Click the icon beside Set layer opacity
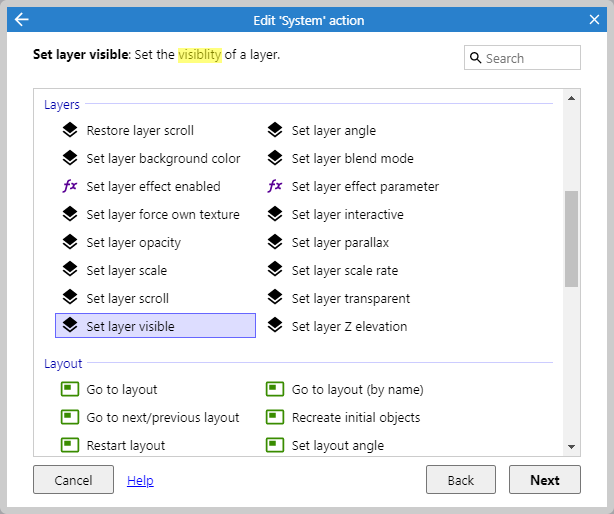The image size is (614, 514). pos(70,242)
